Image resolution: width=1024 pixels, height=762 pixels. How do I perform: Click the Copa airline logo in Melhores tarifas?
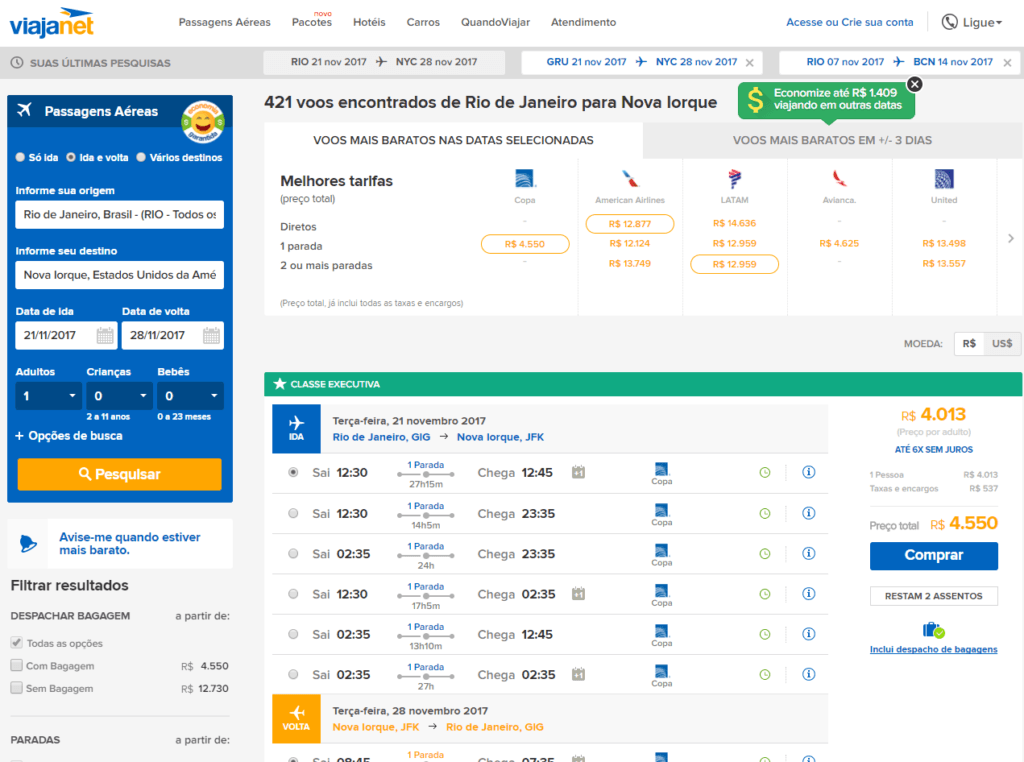coord(524,178)
